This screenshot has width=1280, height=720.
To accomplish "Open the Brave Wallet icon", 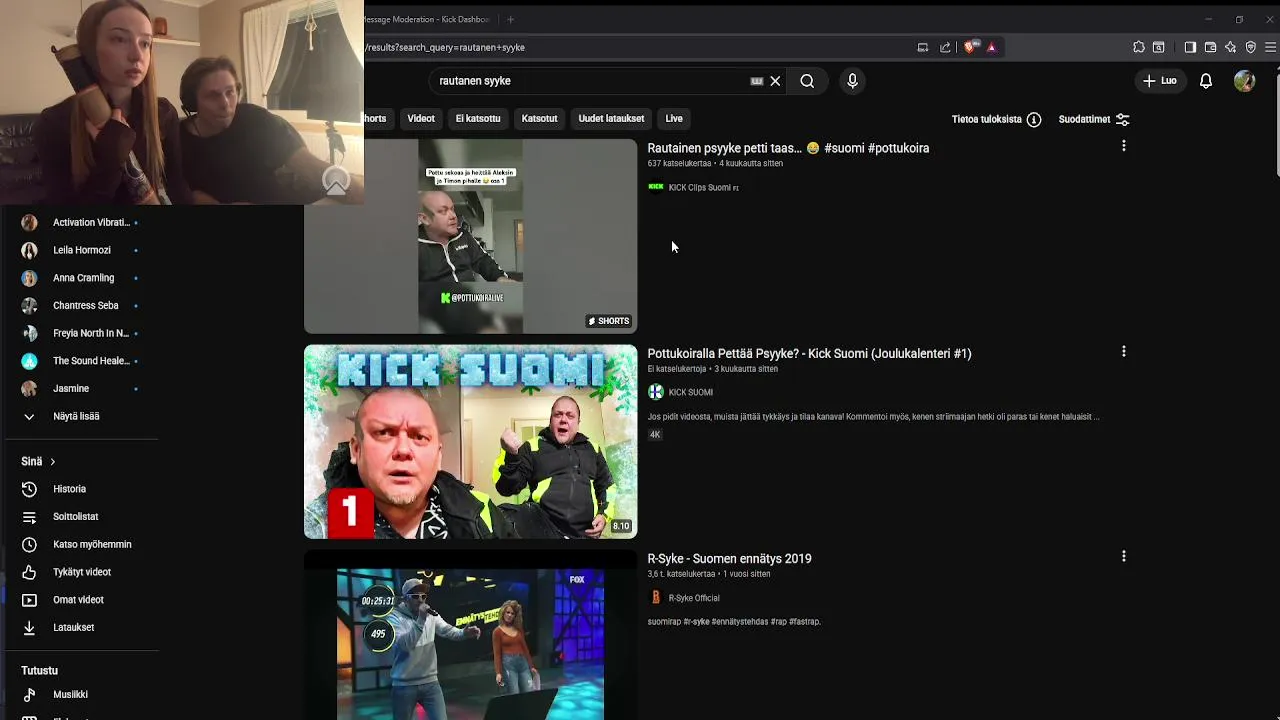I will [1210, 47].
